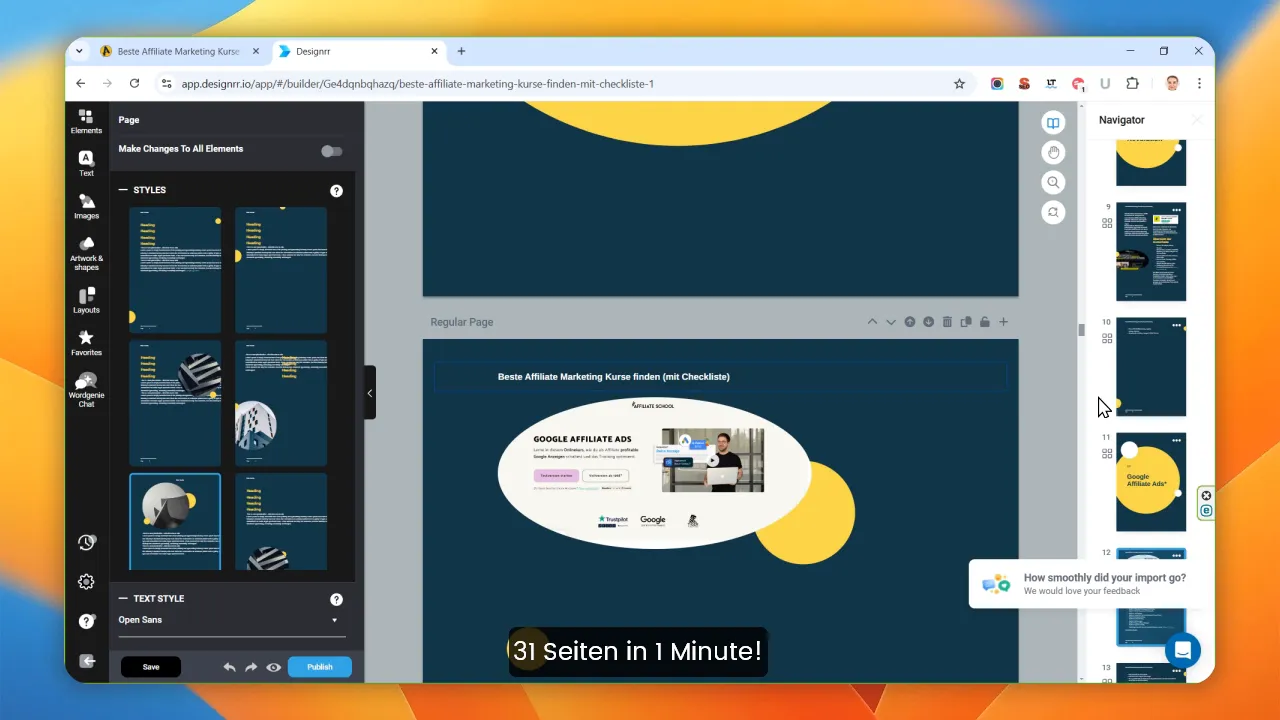Open help in left sidebar bottom
This screenshot has width=1280, height=720.
coord(86,621)
